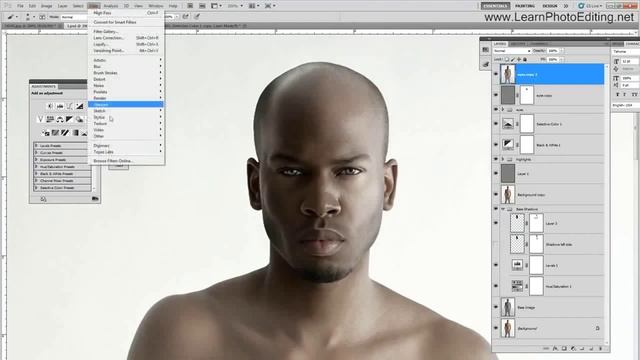Viewport: 640px width, 360px height.
Task: Add a Brightness/Contrast adjustment in Adjustments panel
Action: (50, 106)
